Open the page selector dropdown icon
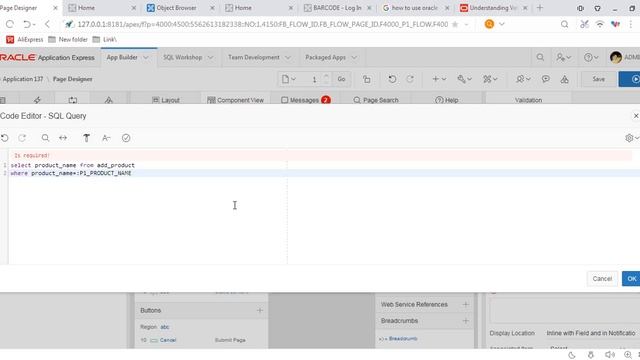 point(288,79)
